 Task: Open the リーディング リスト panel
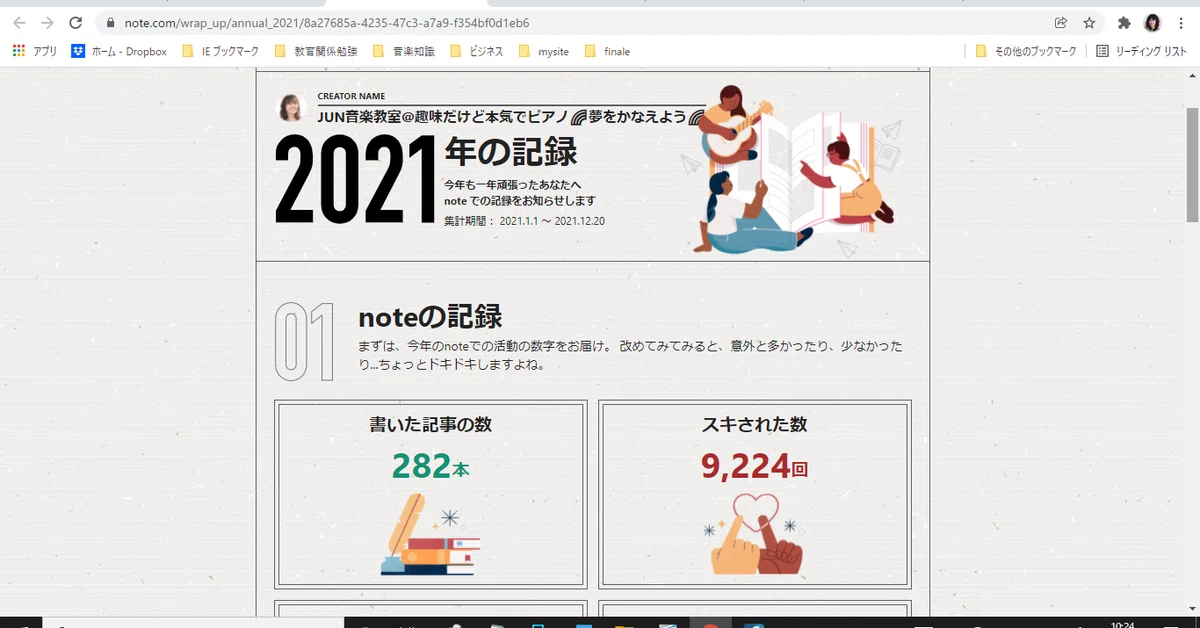(1140, 51)
